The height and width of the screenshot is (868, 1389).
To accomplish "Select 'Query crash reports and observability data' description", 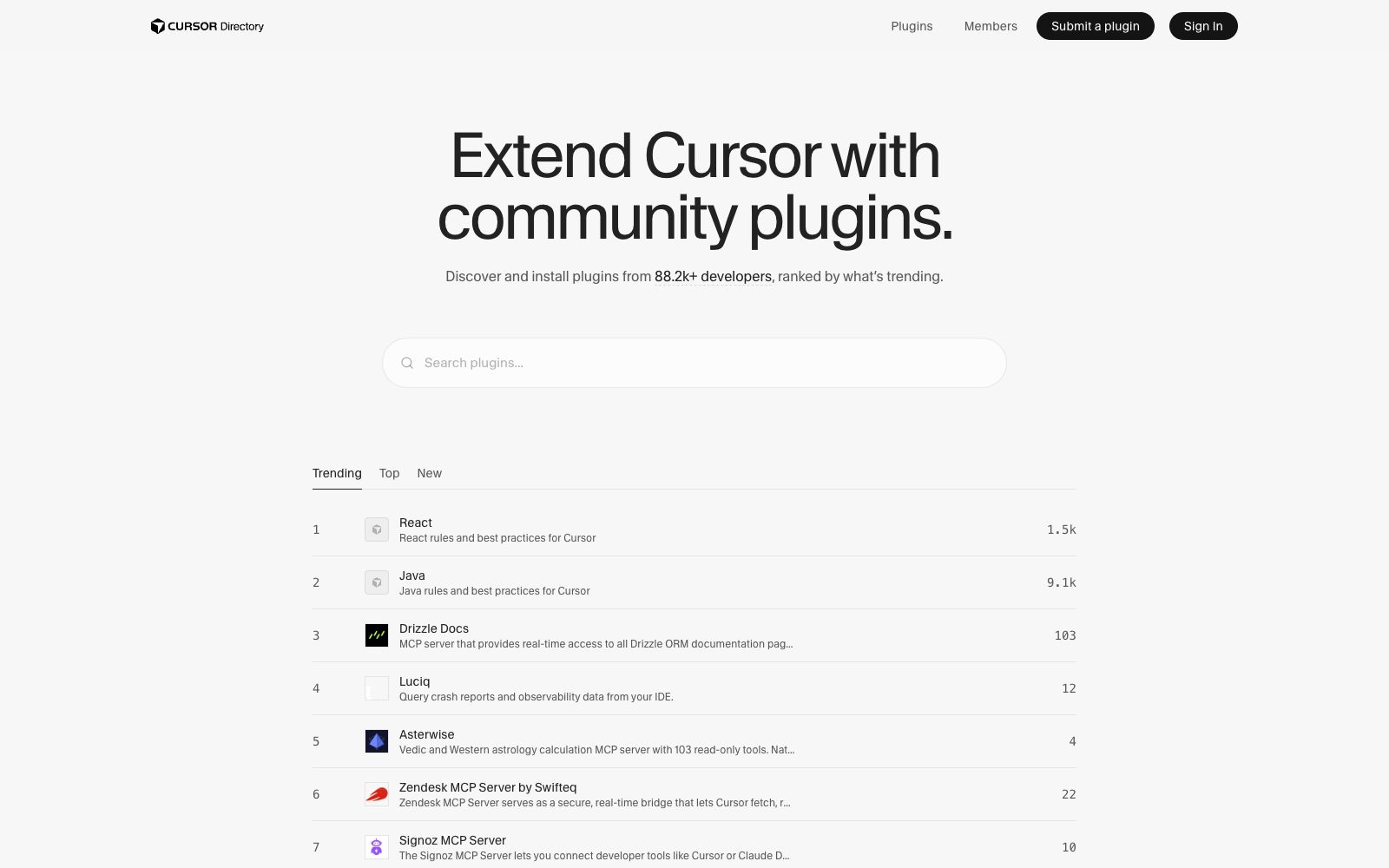I will (537, 697).
